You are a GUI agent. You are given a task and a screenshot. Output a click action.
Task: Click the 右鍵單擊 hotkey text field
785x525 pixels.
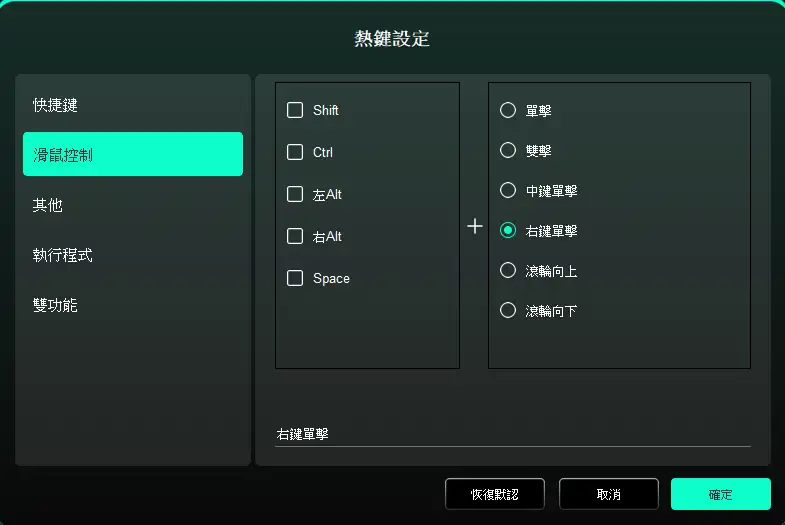pos(512,435)
